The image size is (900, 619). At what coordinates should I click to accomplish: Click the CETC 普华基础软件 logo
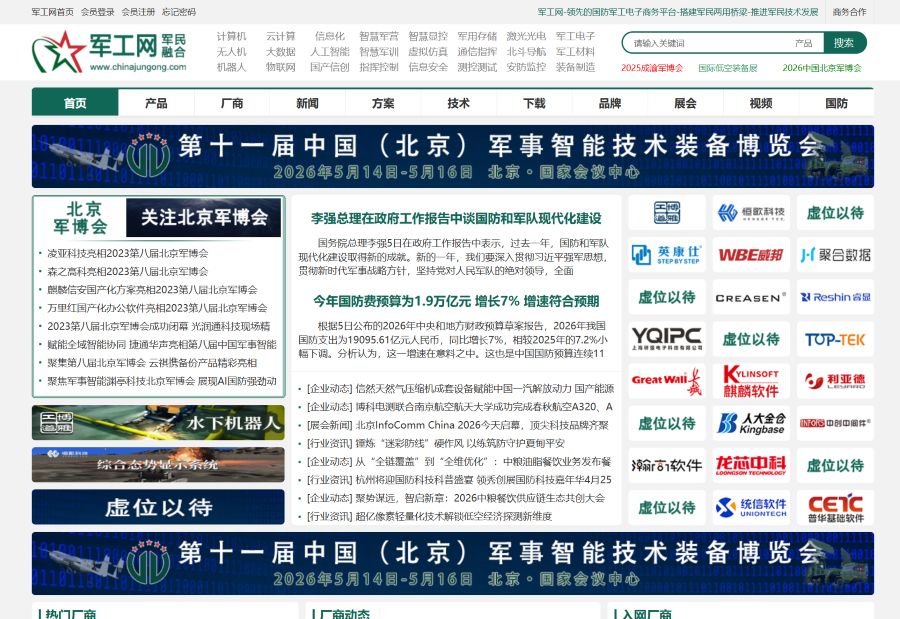pos(835,507)
